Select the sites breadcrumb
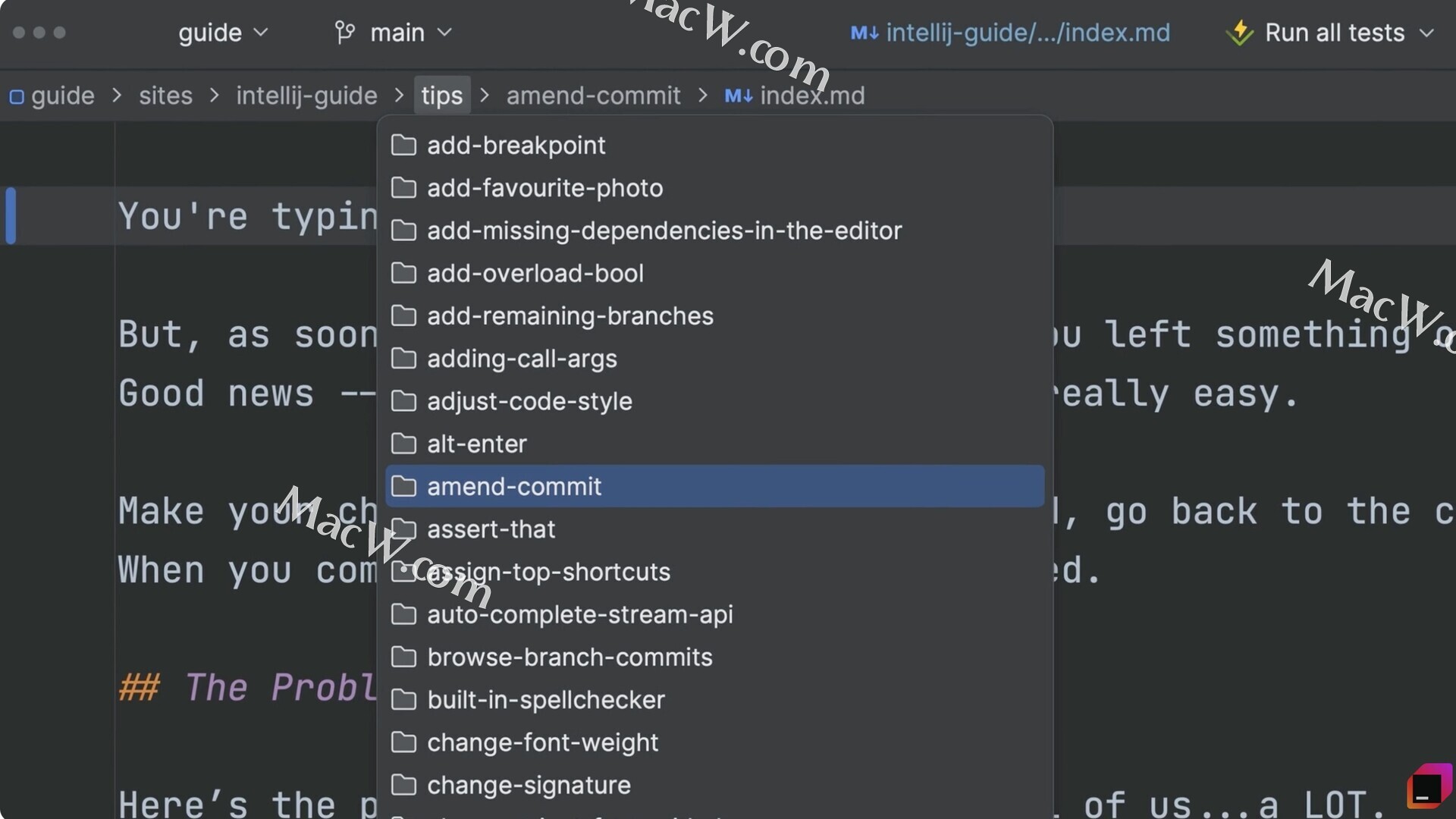Viewport: 1456px width, 819px height. click(x=165, y=96)
